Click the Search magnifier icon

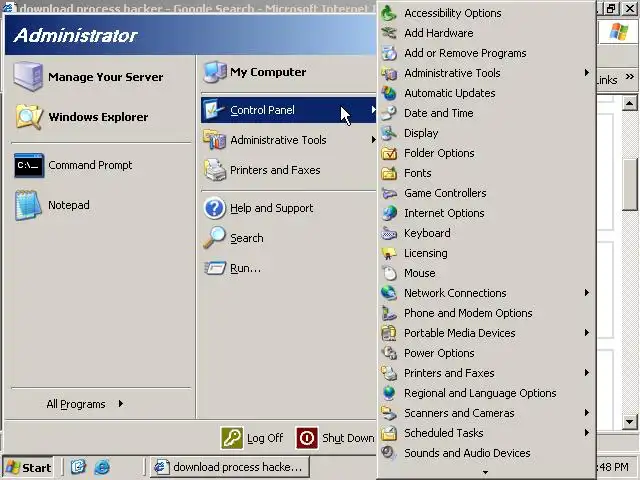(x=214, y=238)
